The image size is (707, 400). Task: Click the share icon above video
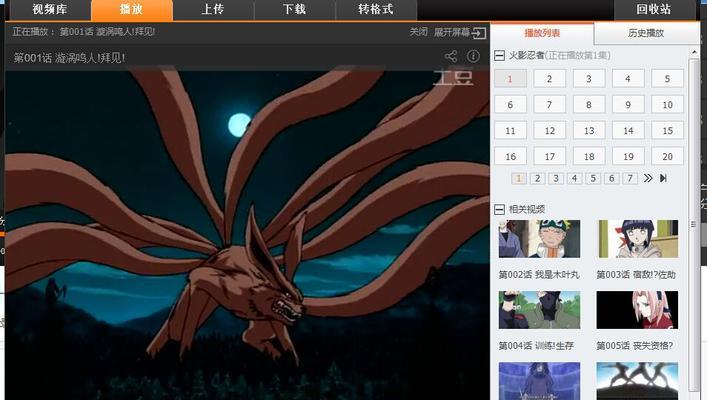pyautogui.click(x=451, y=56)
